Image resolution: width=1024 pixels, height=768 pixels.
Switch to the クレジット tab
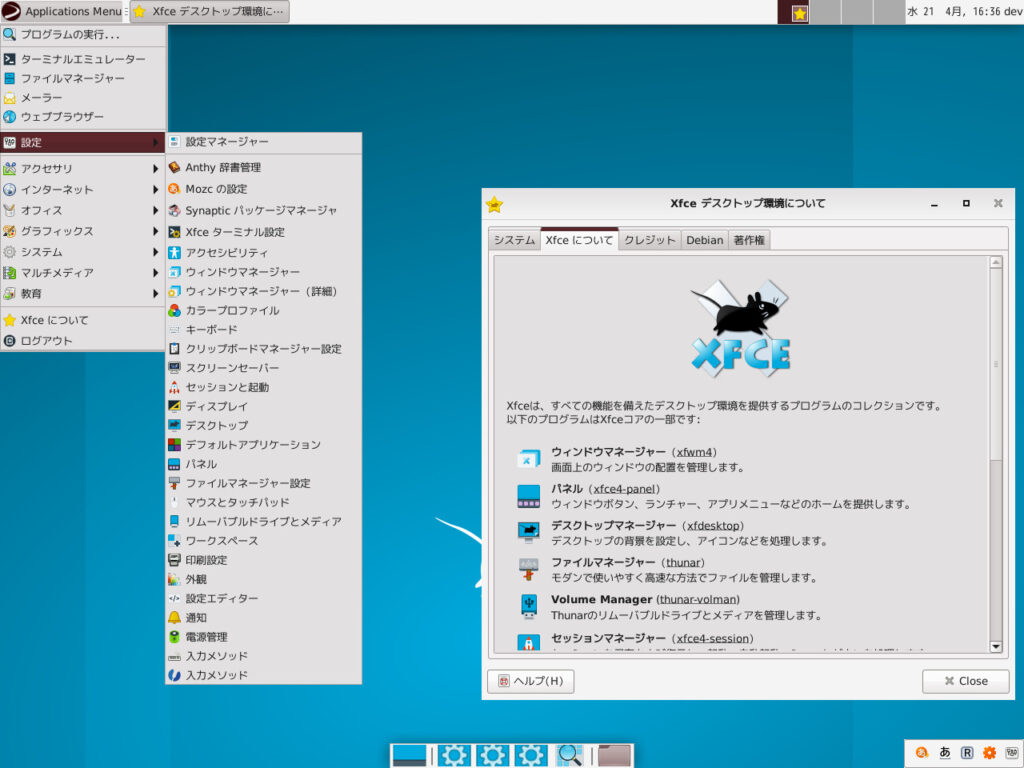(x=649, y=240)
